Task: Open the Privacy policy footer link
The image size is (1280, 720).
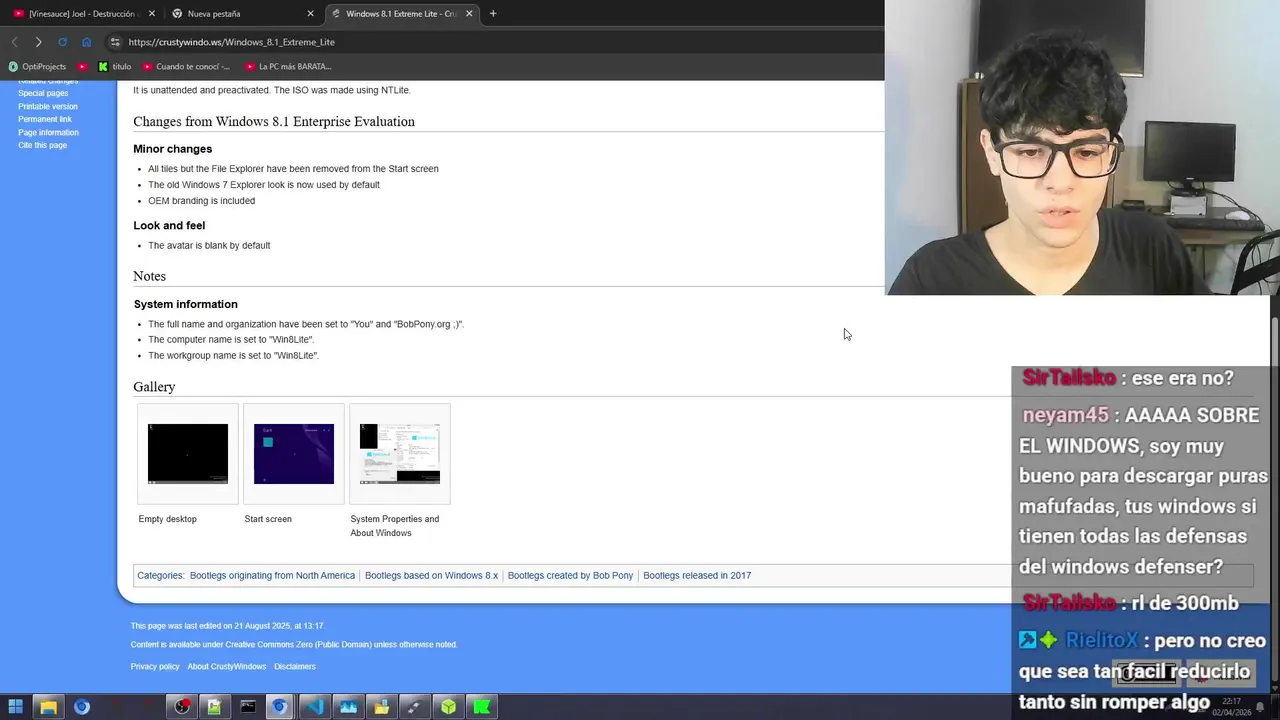Action: pos(155,667)
